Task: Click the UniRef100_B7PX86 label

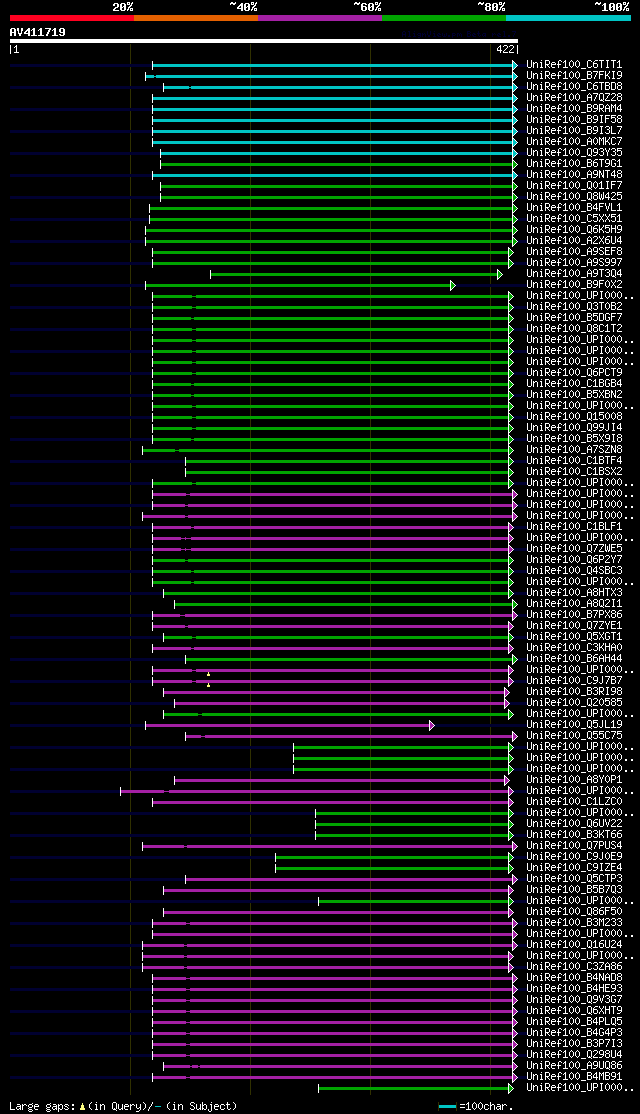Action: click(x=575, y=615)
